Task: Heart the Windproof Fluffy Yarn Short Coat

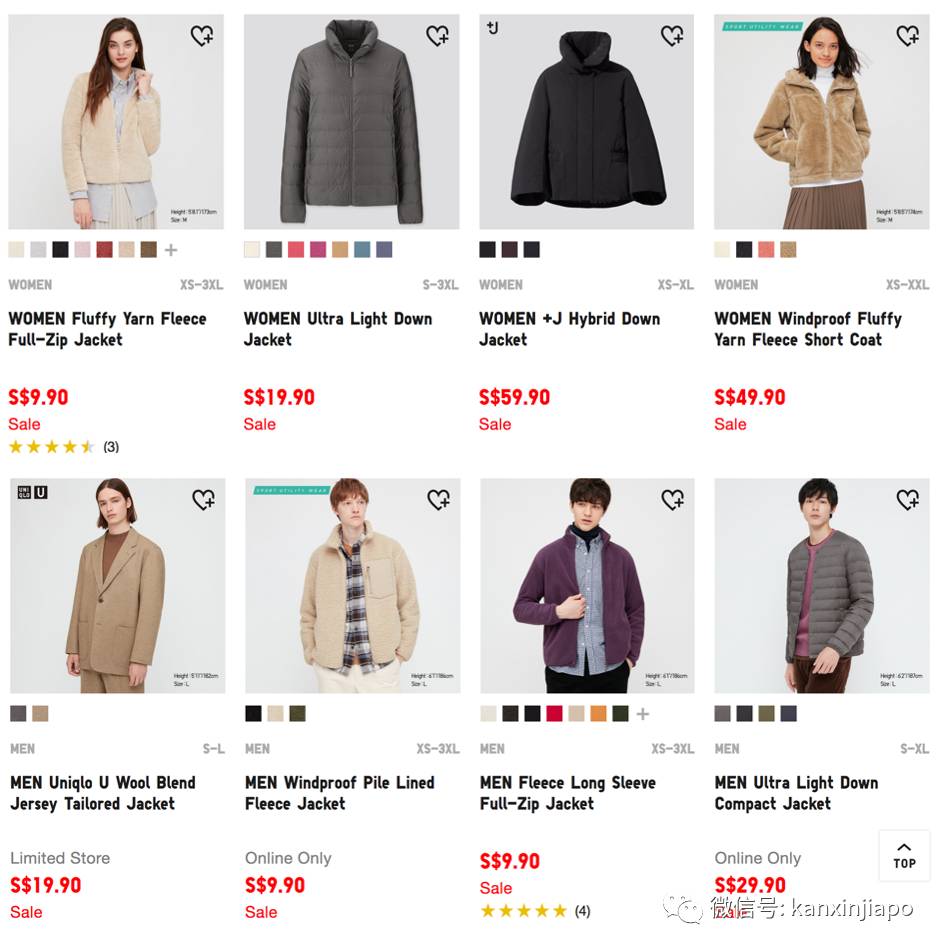Action: coord(907,37)
